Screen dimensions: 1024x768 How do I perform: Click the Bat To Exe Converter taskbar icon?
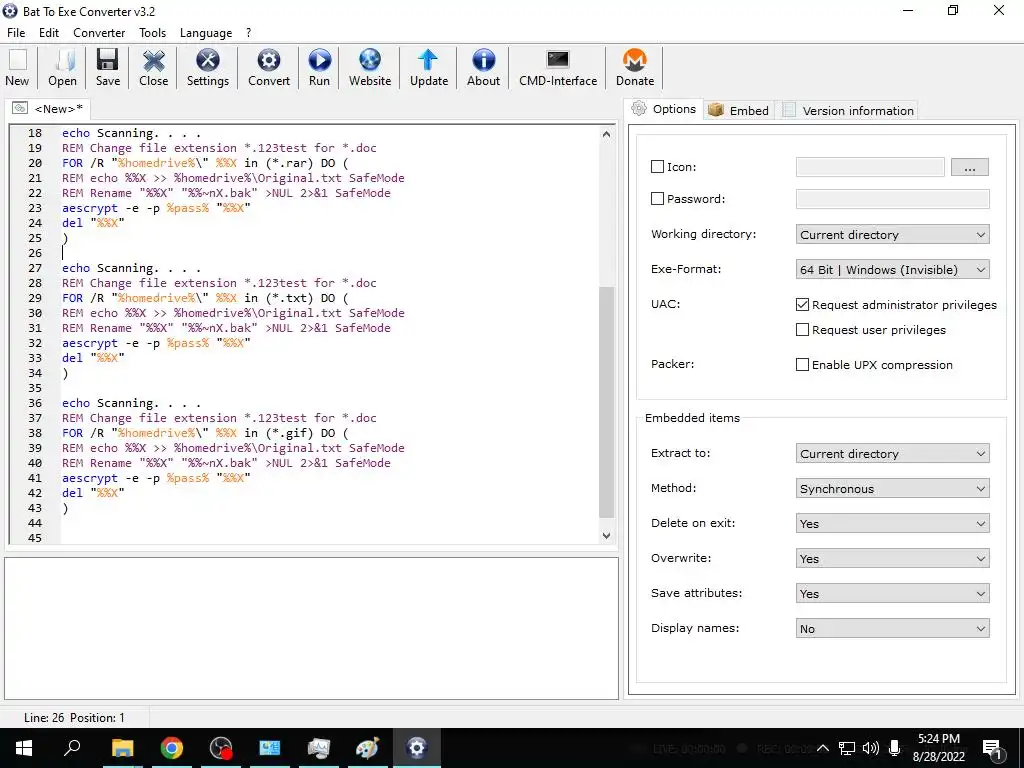pyautogui.click(x=417, y=748)
